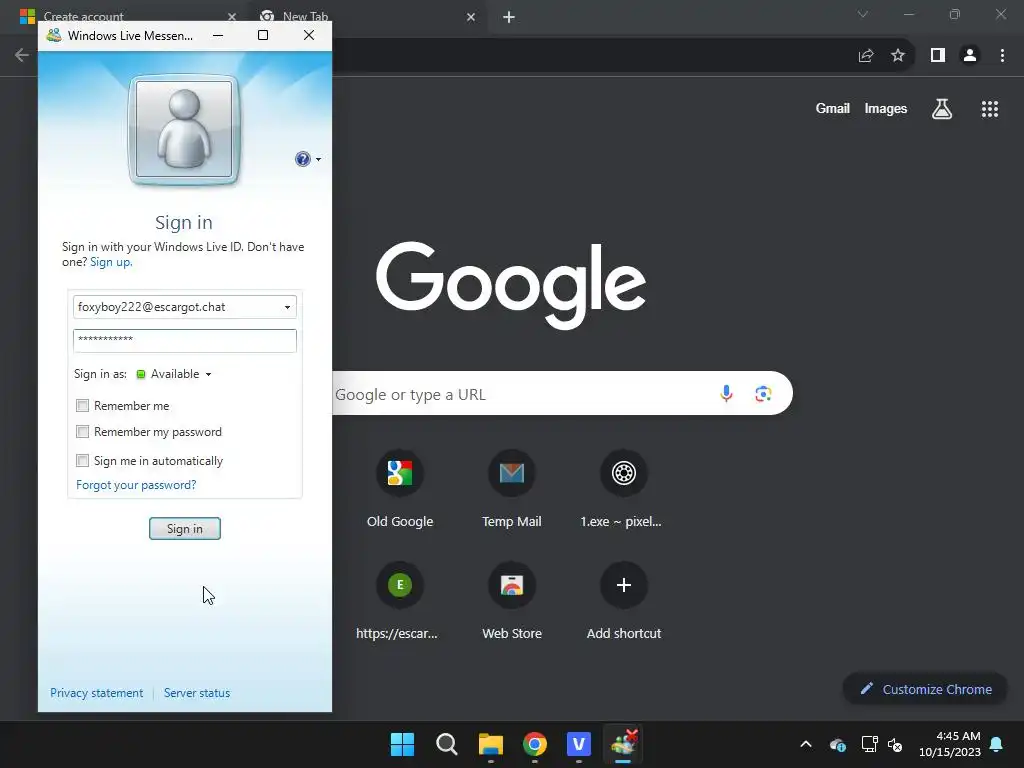Tick the Remember my password checkbox
1024x768 pixels.
[82, 432]
